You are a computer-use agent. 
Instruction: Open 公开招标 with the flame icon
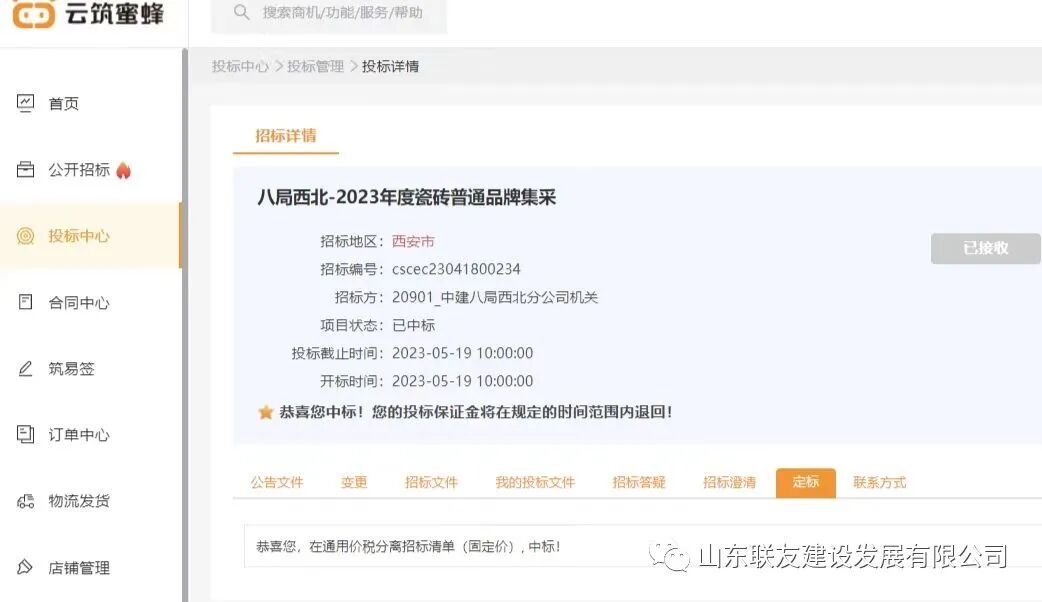pos(25,169)
